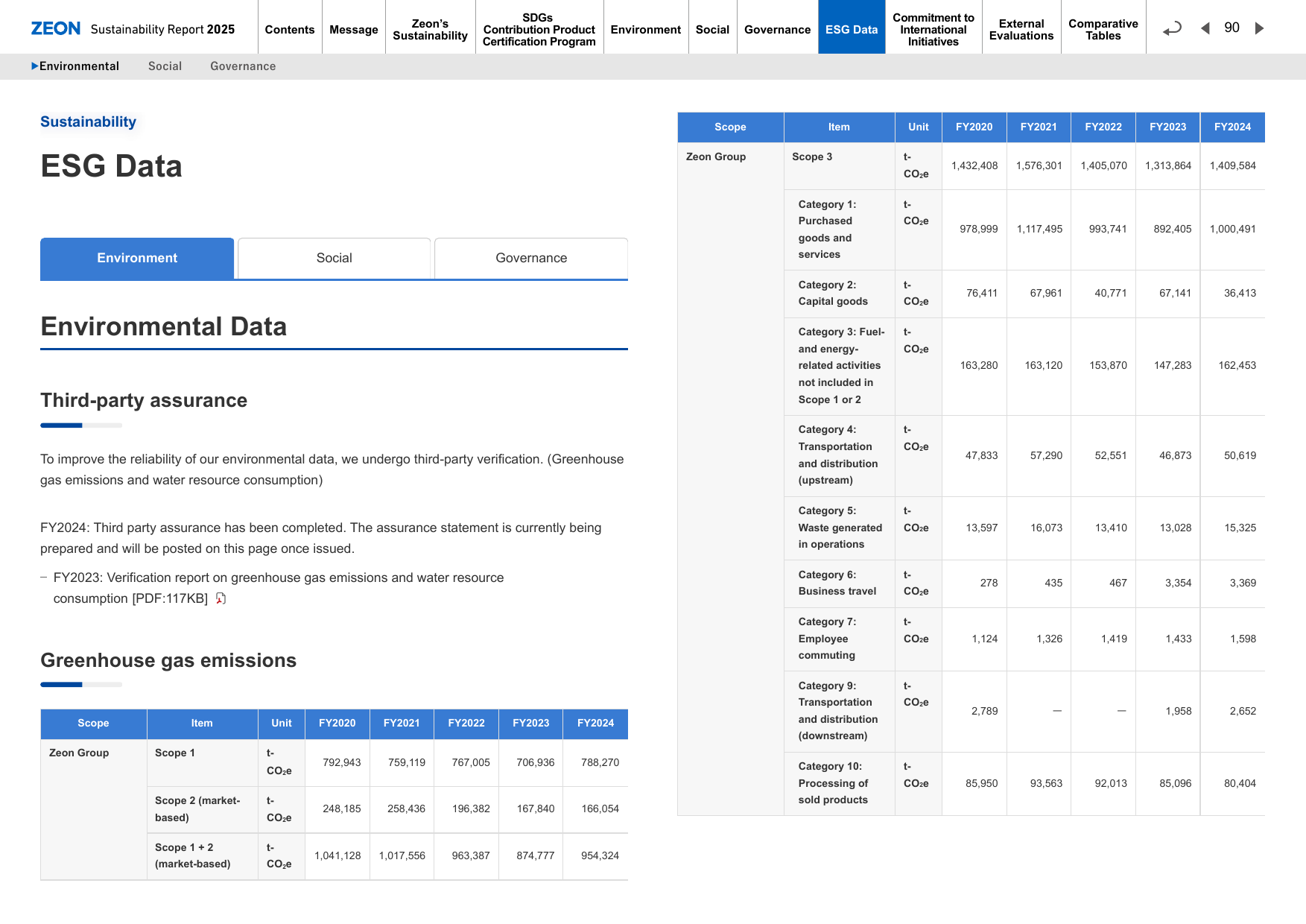Screen dimensions: 1306x924
Task: Click Category 7: Employee commuting label
Action: (x=827, y=639)
